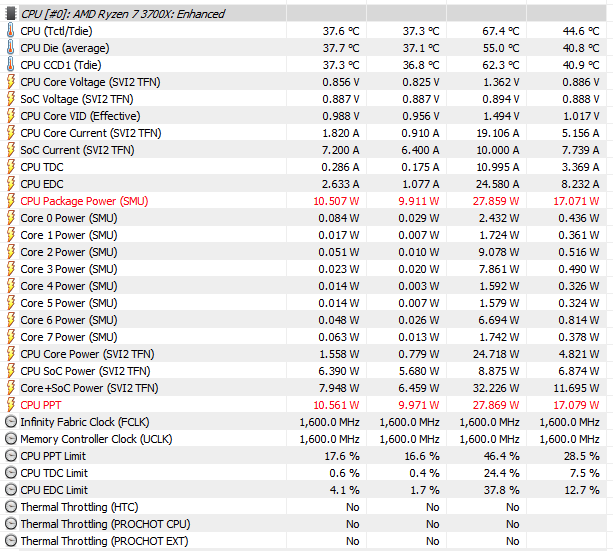Select CPU Core Current (SVI2 TFN) label
This screenshot has height=551, width=613.
[91, 133]
